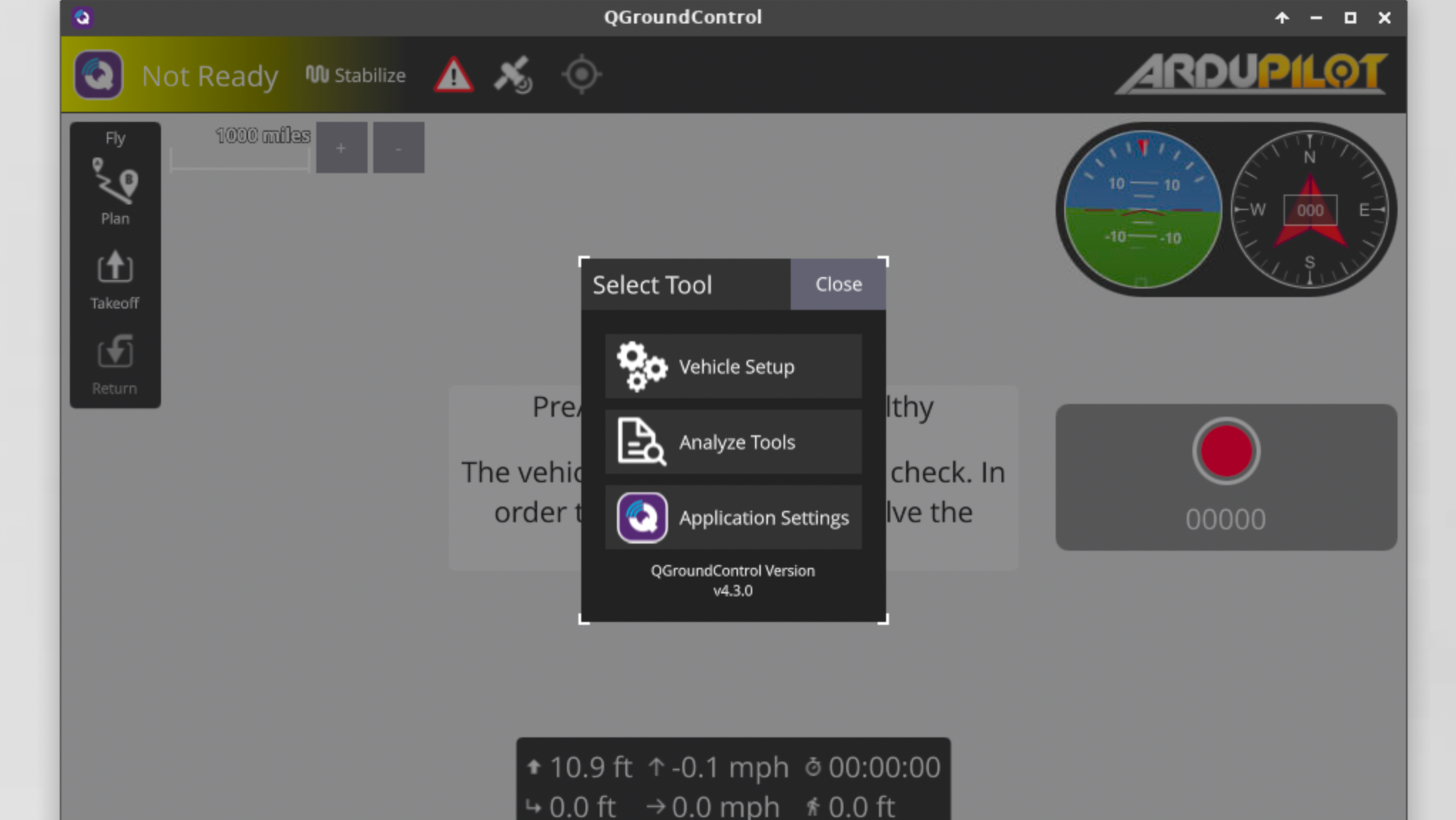Click the '0.0 mph' ground speed value
This screenshot has width=1456, height=820.
coord(725,807)
